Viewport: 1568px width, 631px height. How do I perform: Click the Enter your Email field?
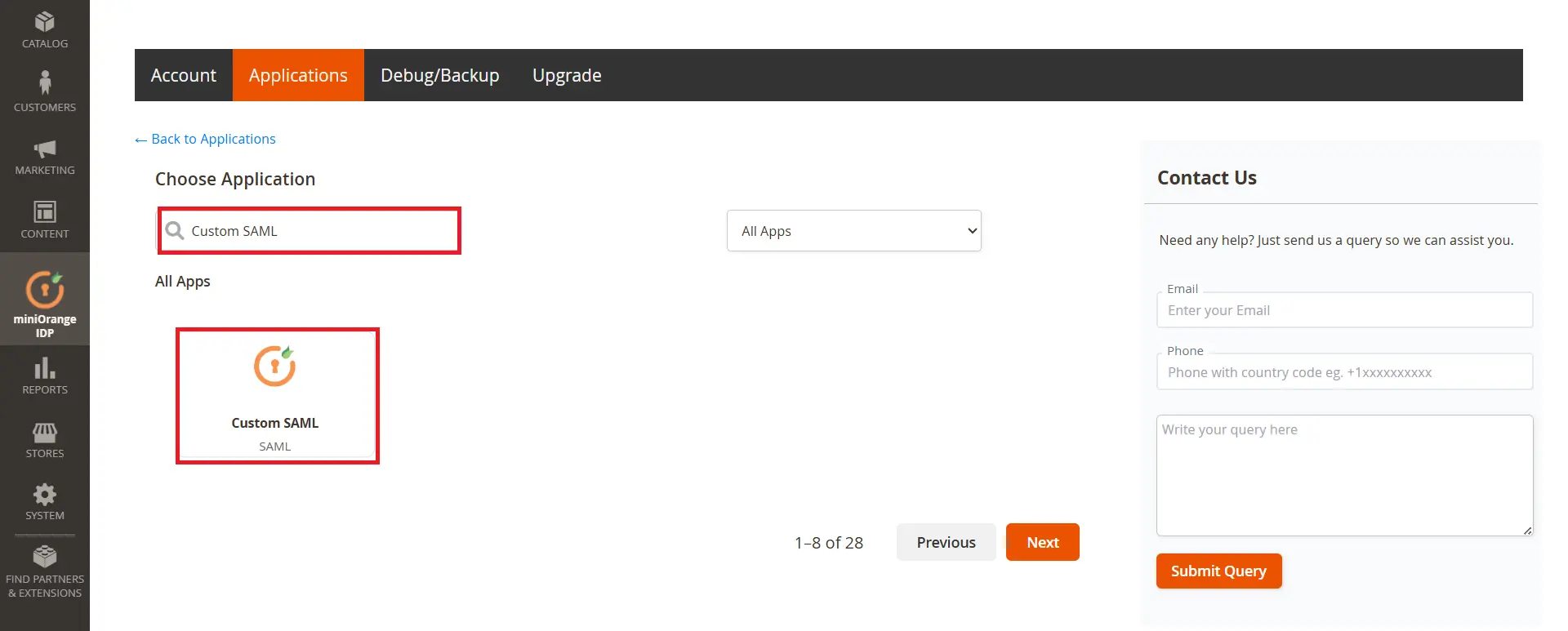point(1345,310)
